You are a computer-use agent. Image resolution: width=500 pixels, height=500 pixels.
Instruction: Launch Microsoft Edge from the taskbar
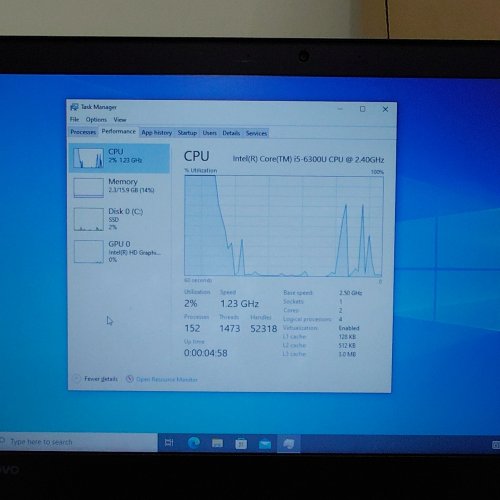[x=194, y=443]
